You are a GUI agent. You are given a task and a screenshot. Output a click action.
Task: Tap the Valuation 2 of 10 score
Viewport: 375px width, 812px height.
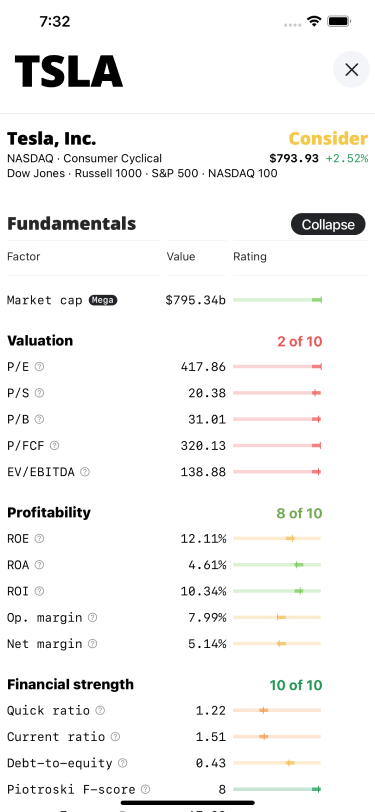[x=299, y=341]
